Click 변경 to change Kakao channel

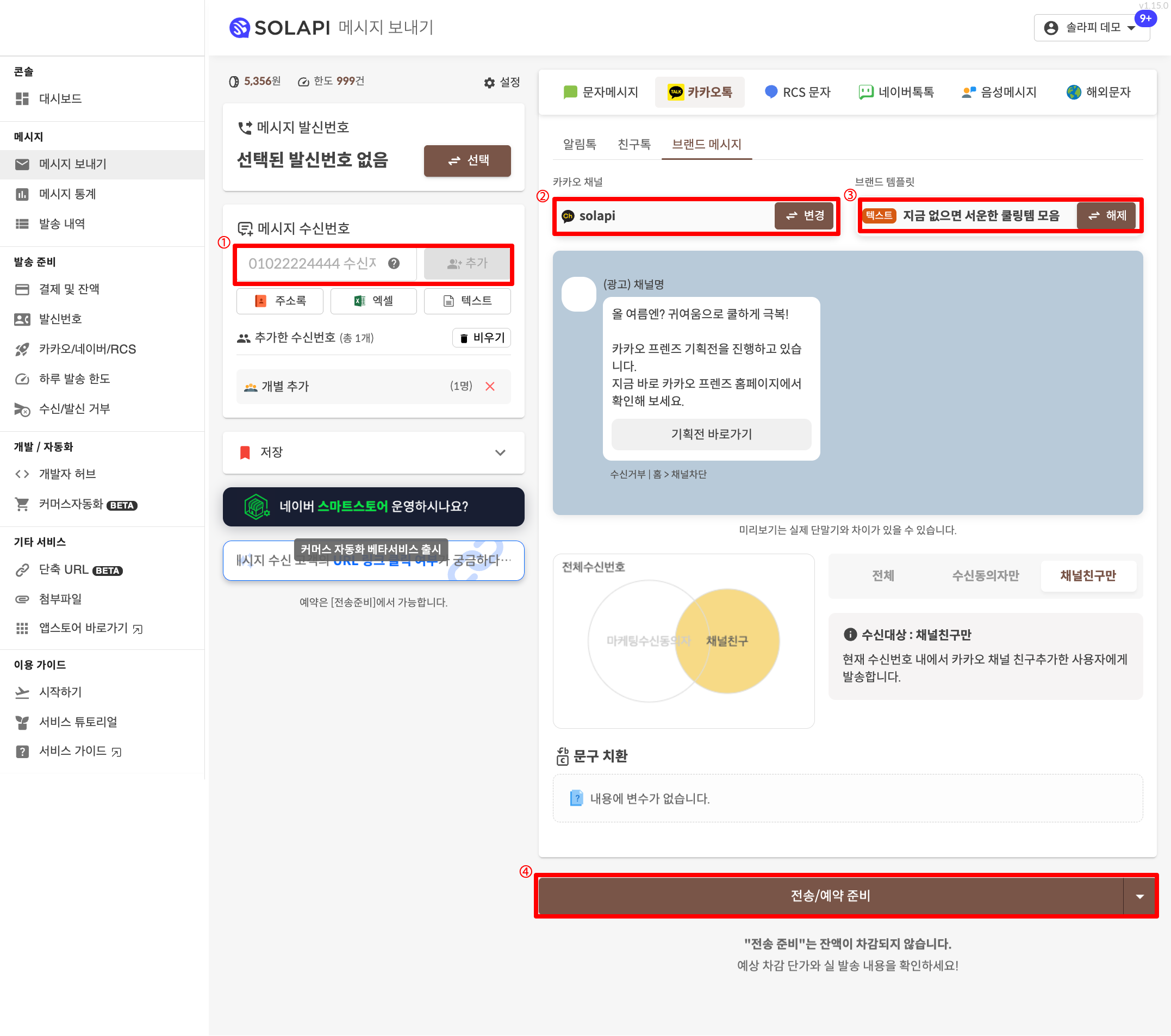805,216
